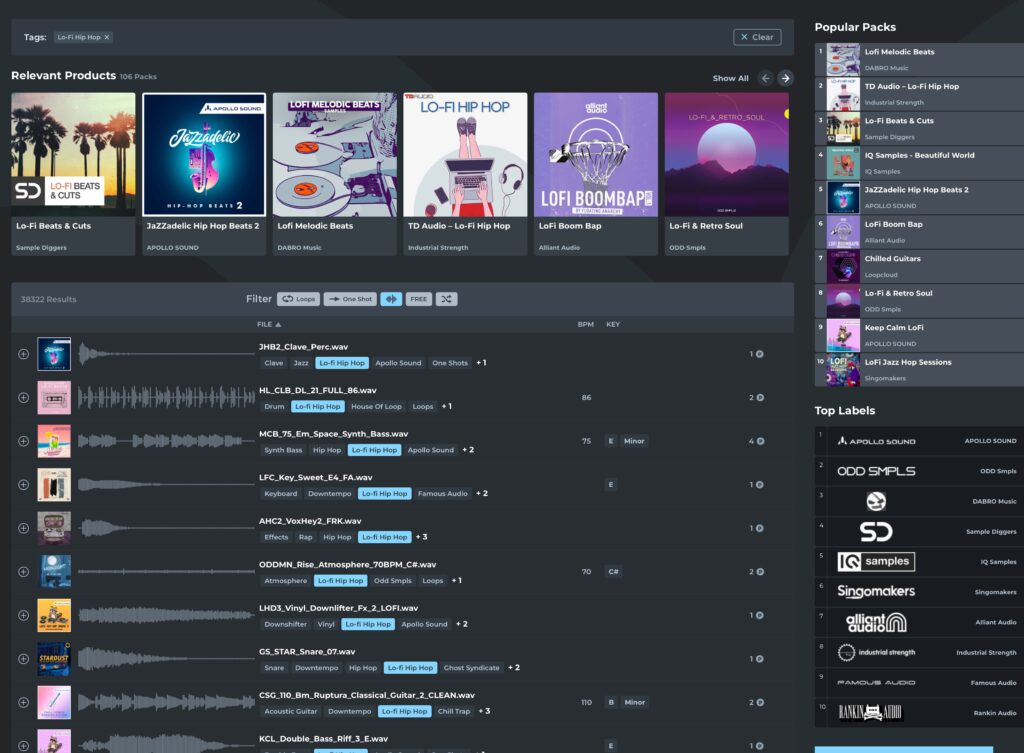Add MCB_75_Em_Space_Synth_Bass.wav using plus icon
The height and width of the screenshot is (753, 1024).
click(23, 441)
